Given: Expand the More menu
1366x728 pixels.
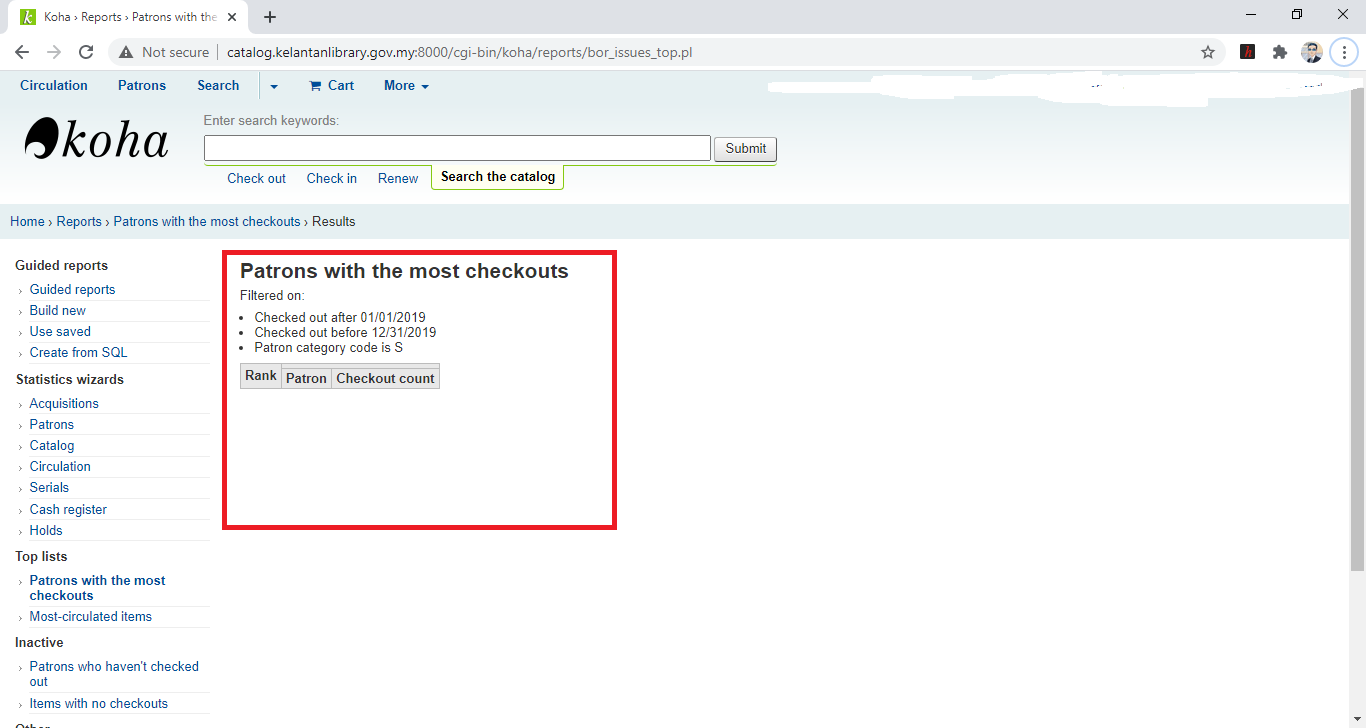Looking at the screenshot, I should (x=406, y=86).
